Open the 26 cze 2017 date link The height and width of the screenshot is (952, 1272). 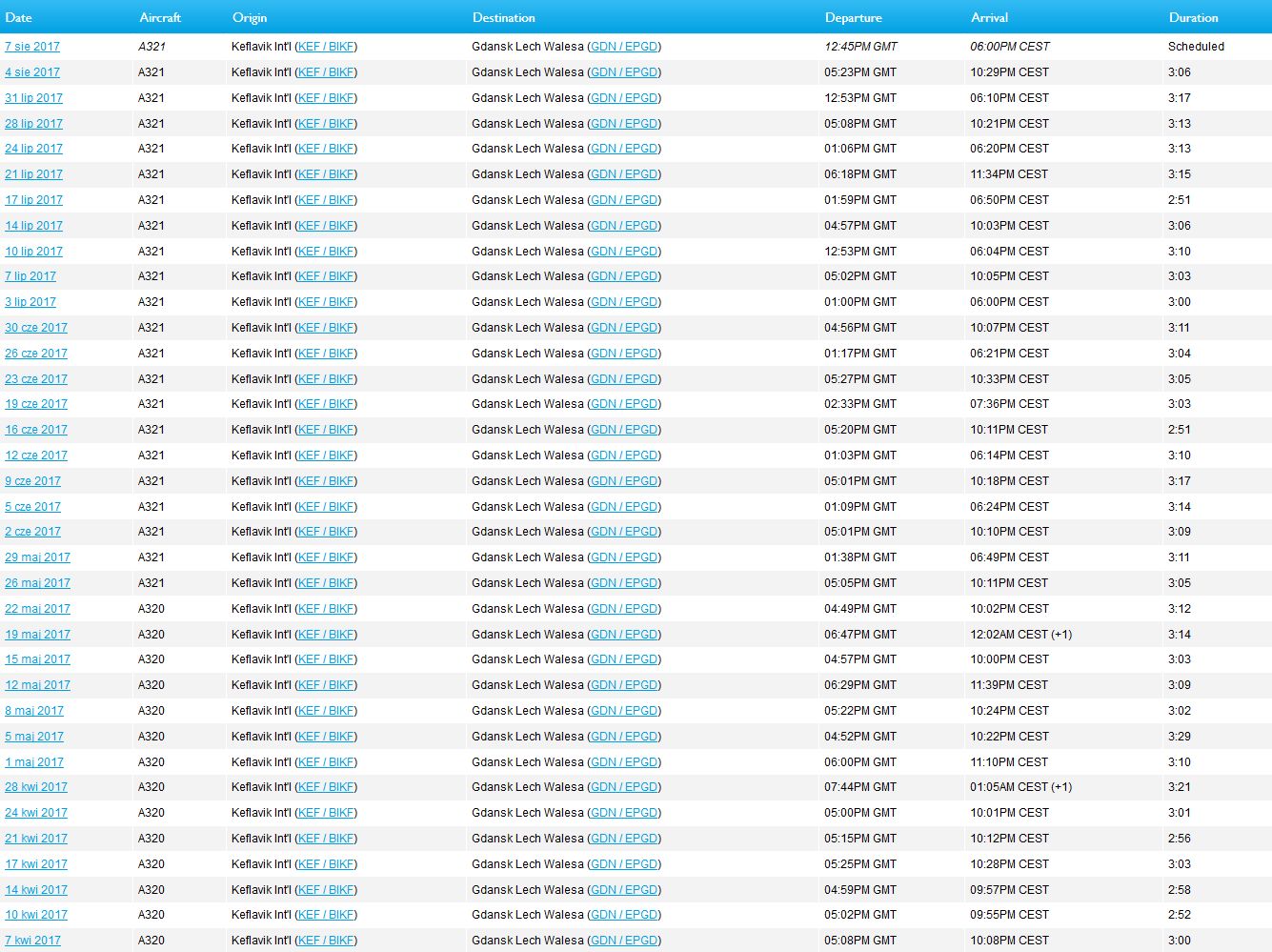(x=36, y=354)
